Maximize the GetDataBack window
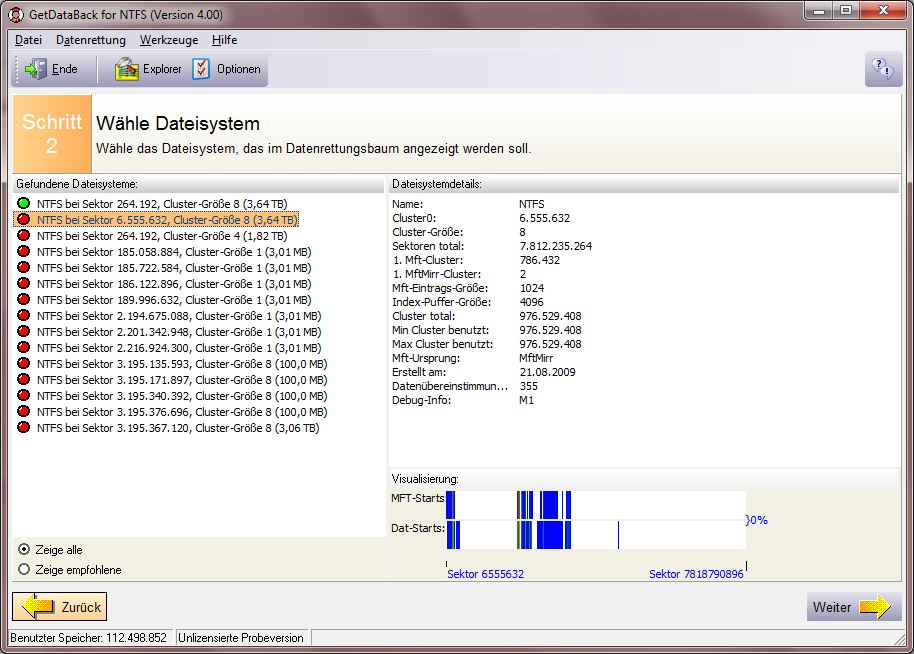 [846, 10]
